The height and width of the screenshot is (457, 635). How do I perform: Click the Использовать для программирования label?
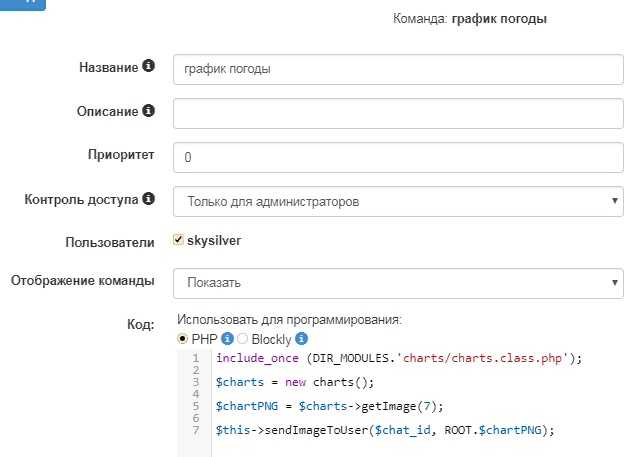click(289, 320)
